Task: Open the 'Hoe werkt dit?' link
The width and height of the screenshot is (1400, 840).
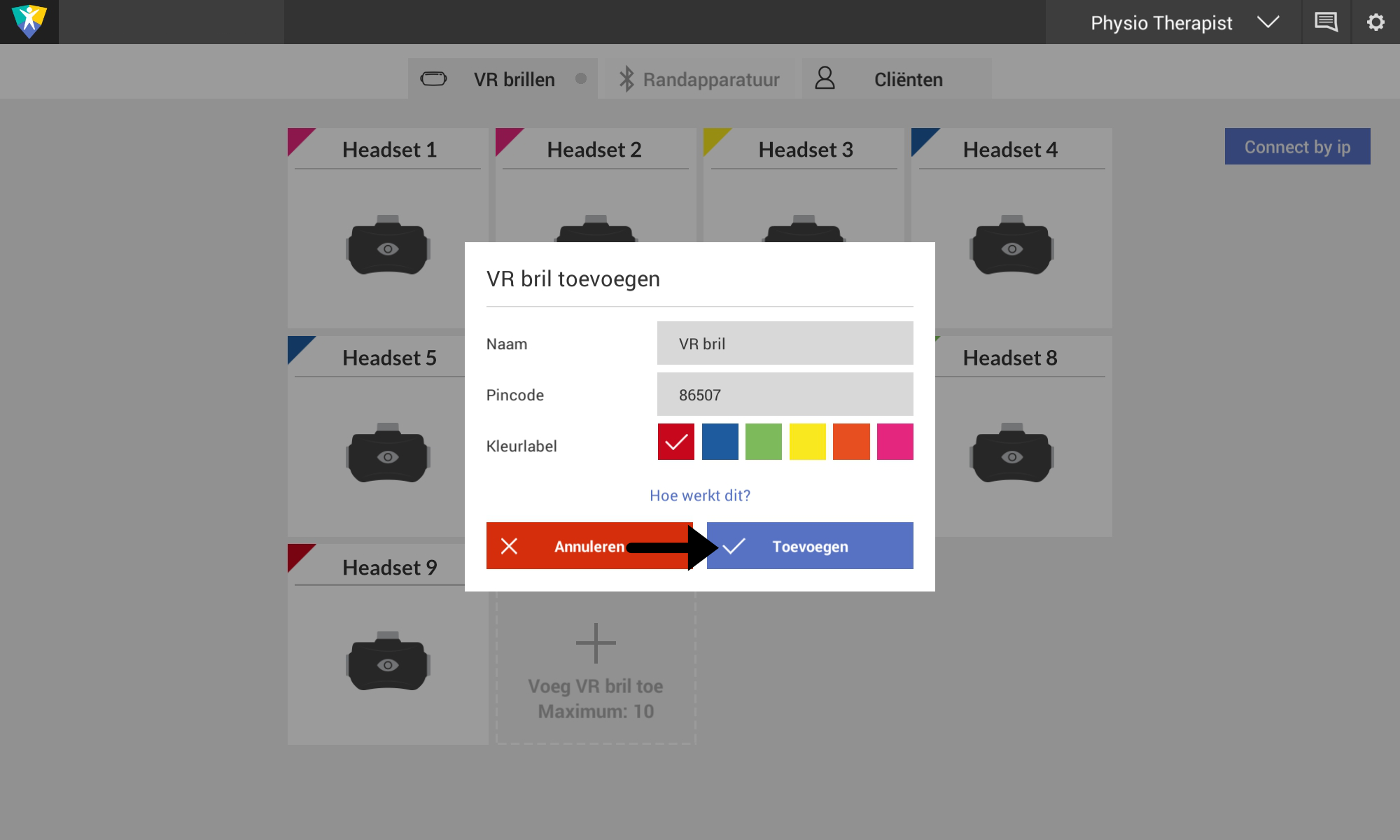Action: (700, 496)
